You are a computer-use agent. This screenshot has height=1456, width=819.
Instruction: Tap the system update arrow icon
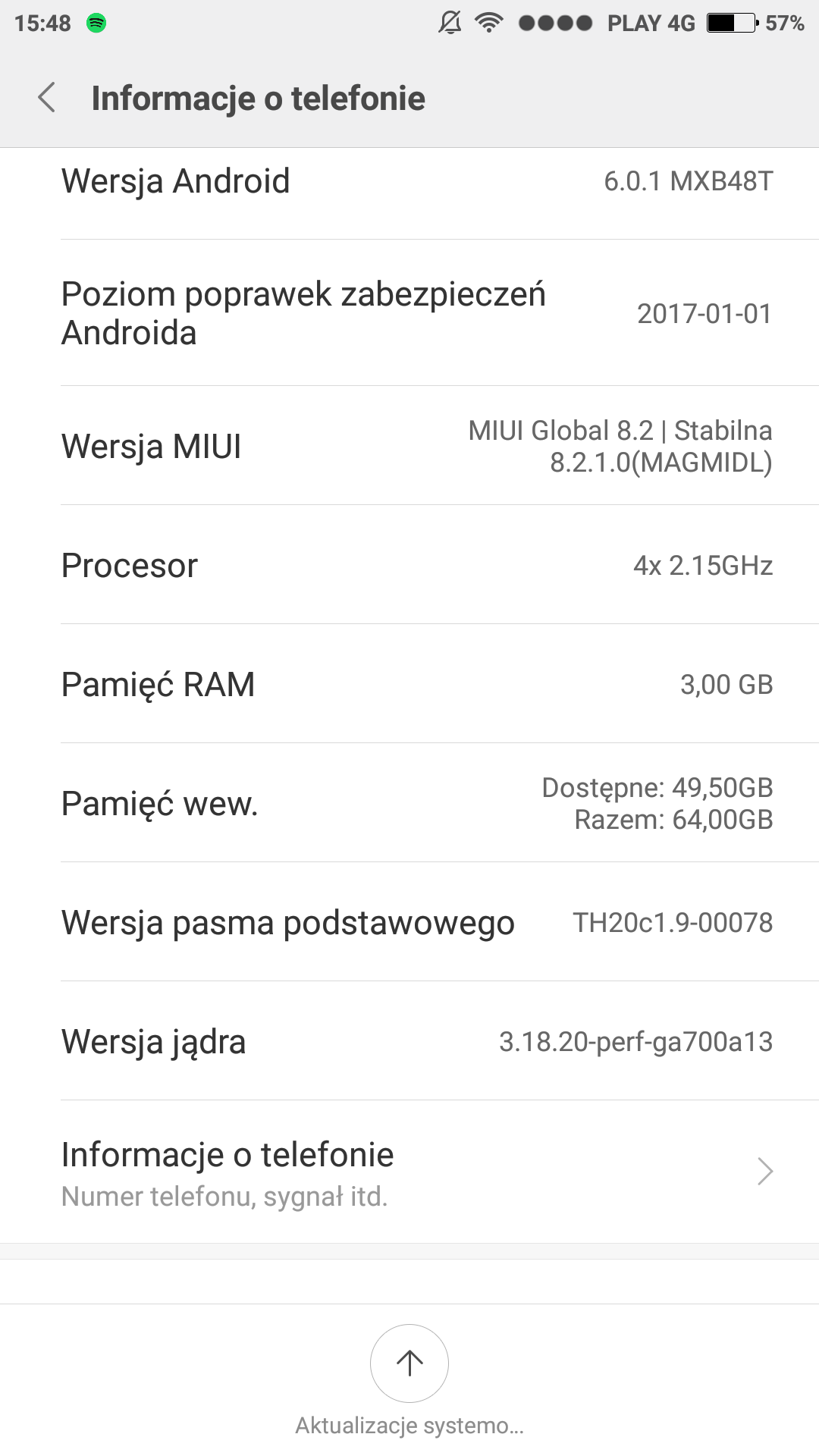click(409, 1363)
